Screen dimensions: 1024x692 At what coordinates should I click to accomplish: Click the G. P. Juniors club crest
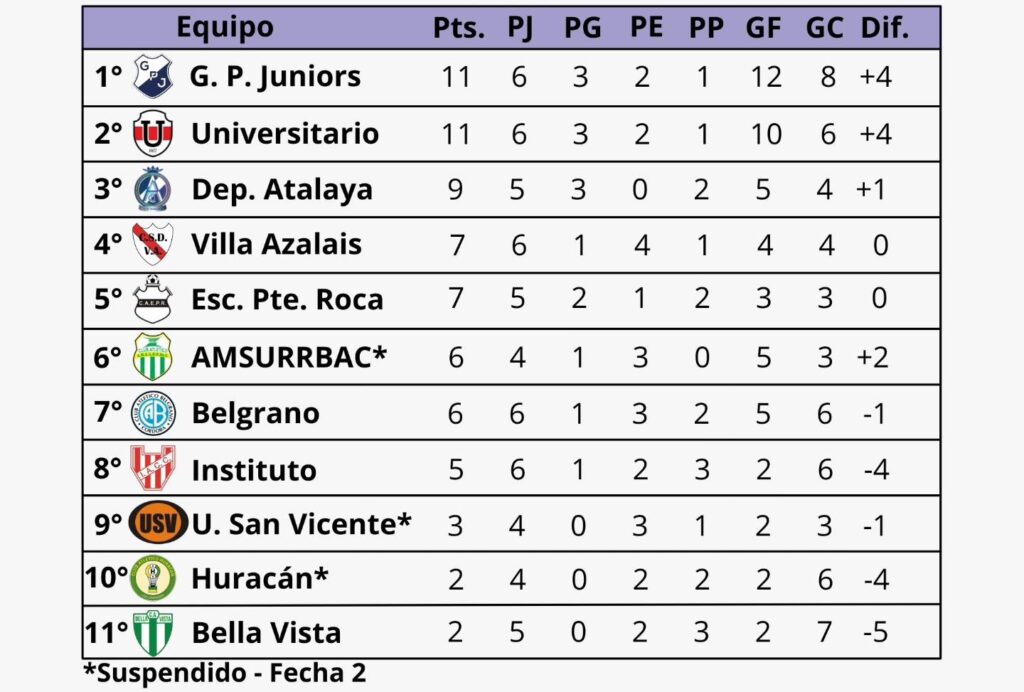pos(153,77)
